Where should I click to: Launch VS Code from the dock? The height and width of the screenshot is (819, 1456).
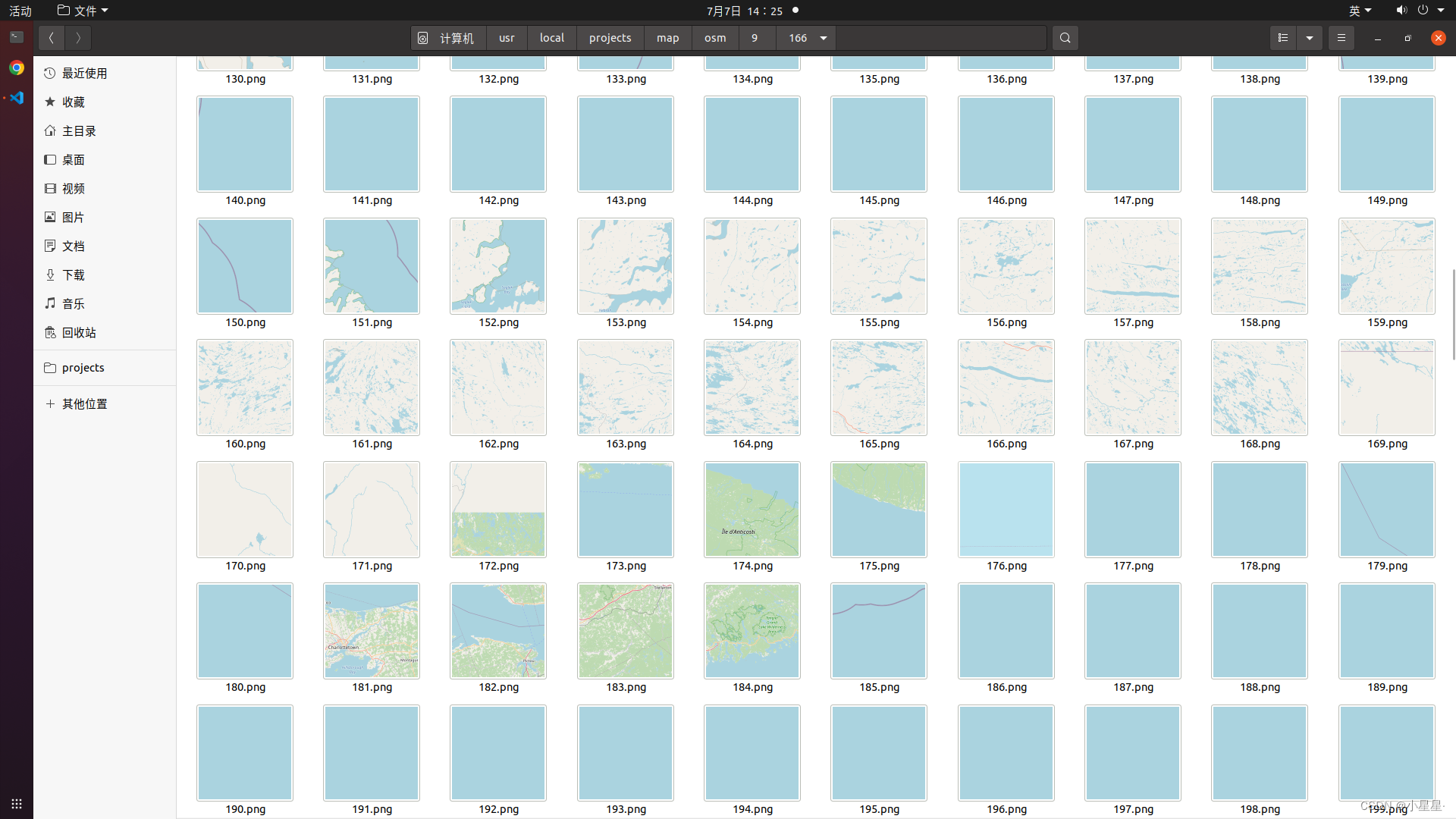[x=17, y=98]
